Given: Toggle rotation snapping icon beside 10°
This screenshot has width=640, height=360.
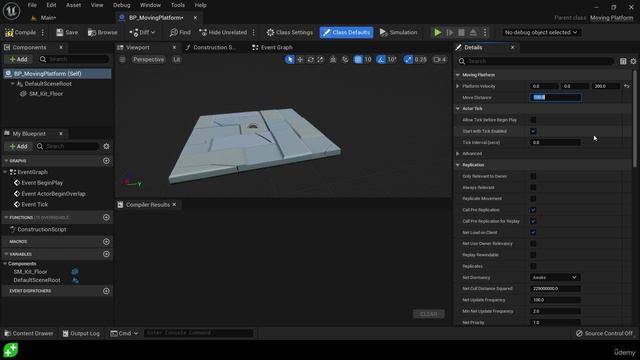Looking at the screenshot, I should 381,60.
